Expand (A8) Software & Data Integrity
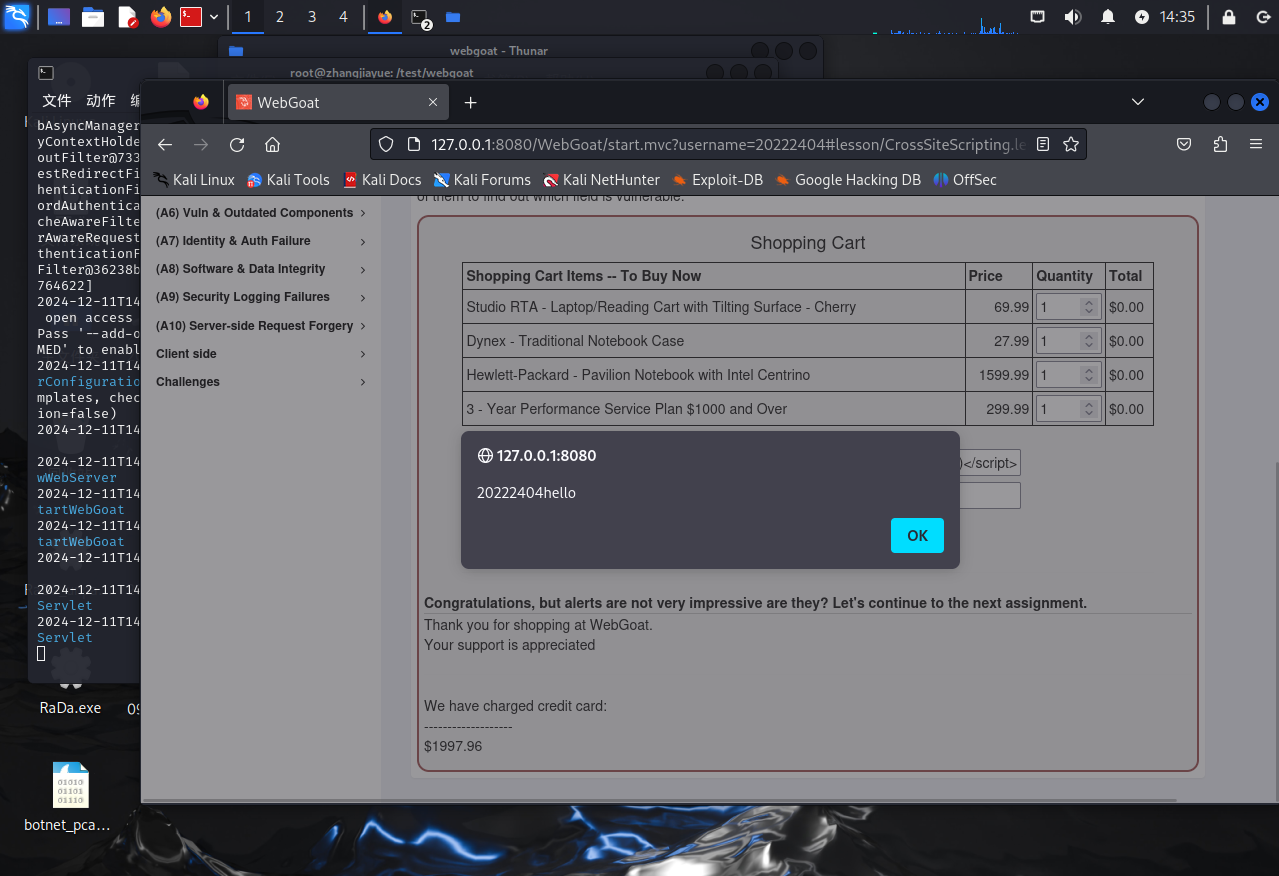1279x876 pixels. coord(260,269)
